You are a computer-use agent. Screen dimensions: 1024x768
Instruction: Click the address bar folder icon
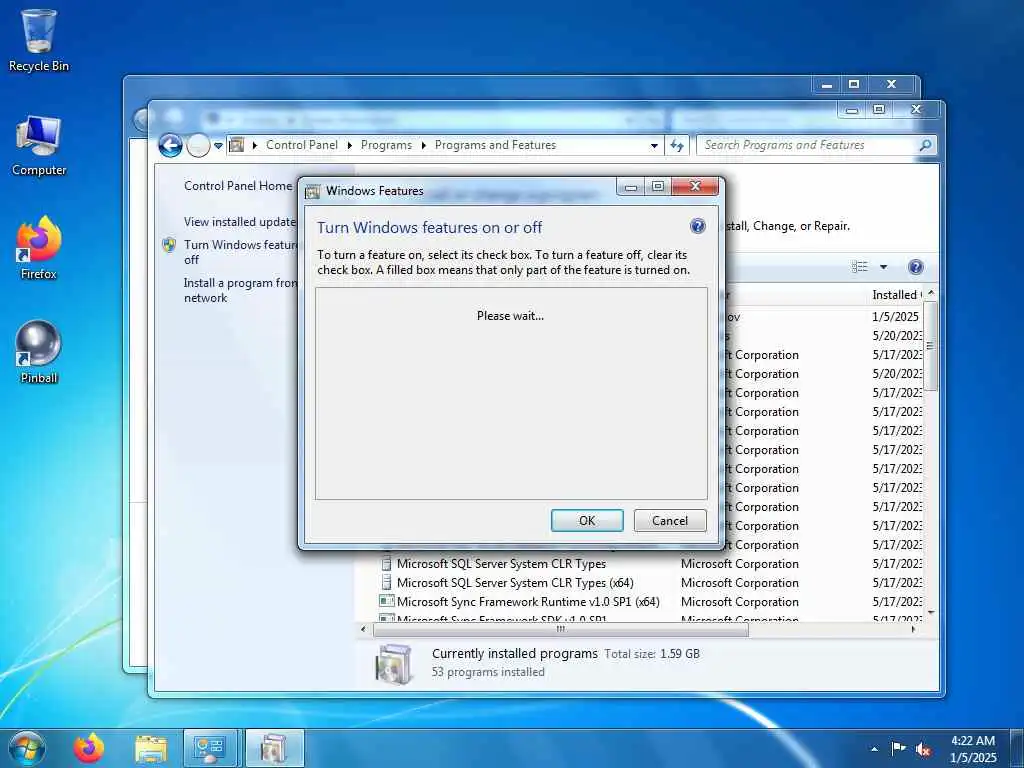[x=237, y=145]
